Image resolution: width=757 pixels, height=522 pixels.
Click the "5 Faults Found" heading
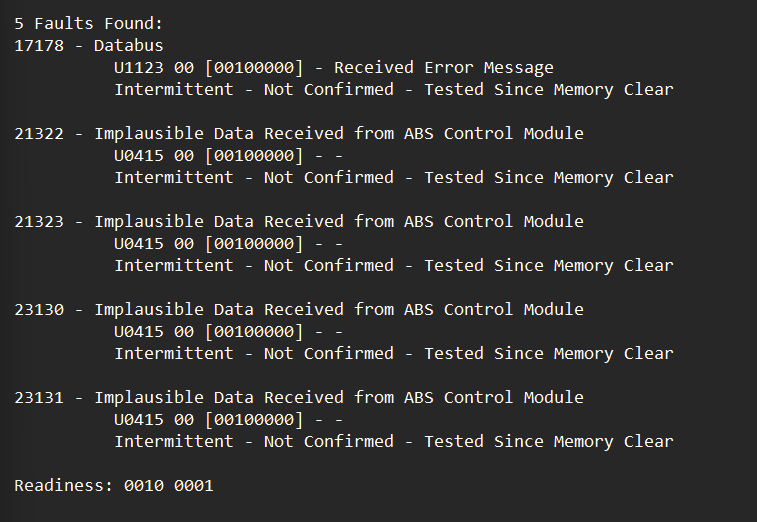pyautogui.click(x=89, y=23)
